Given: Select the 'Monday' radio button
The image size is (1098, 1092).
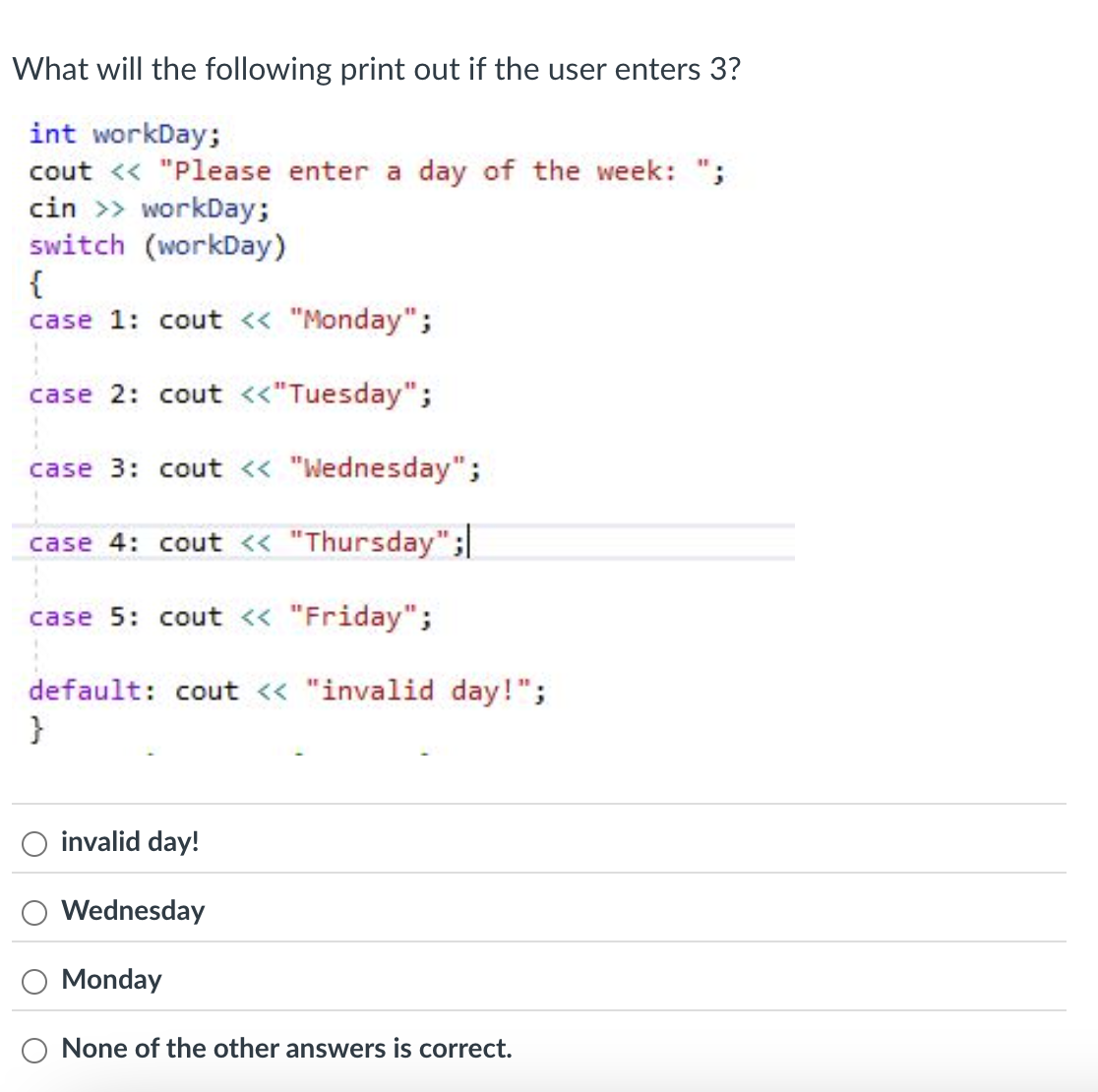Looking at the screenshot, I should pos(34,981).
